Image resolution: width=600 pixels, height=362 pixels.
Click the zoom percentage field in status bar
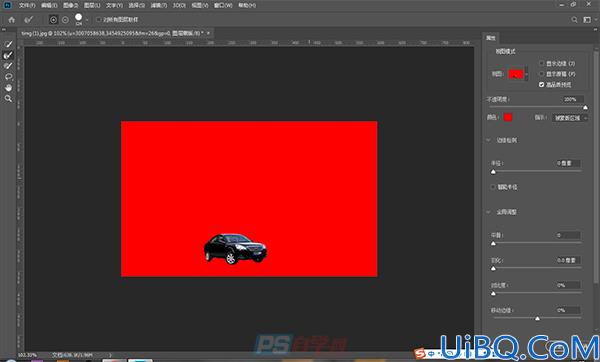[28, 355]
